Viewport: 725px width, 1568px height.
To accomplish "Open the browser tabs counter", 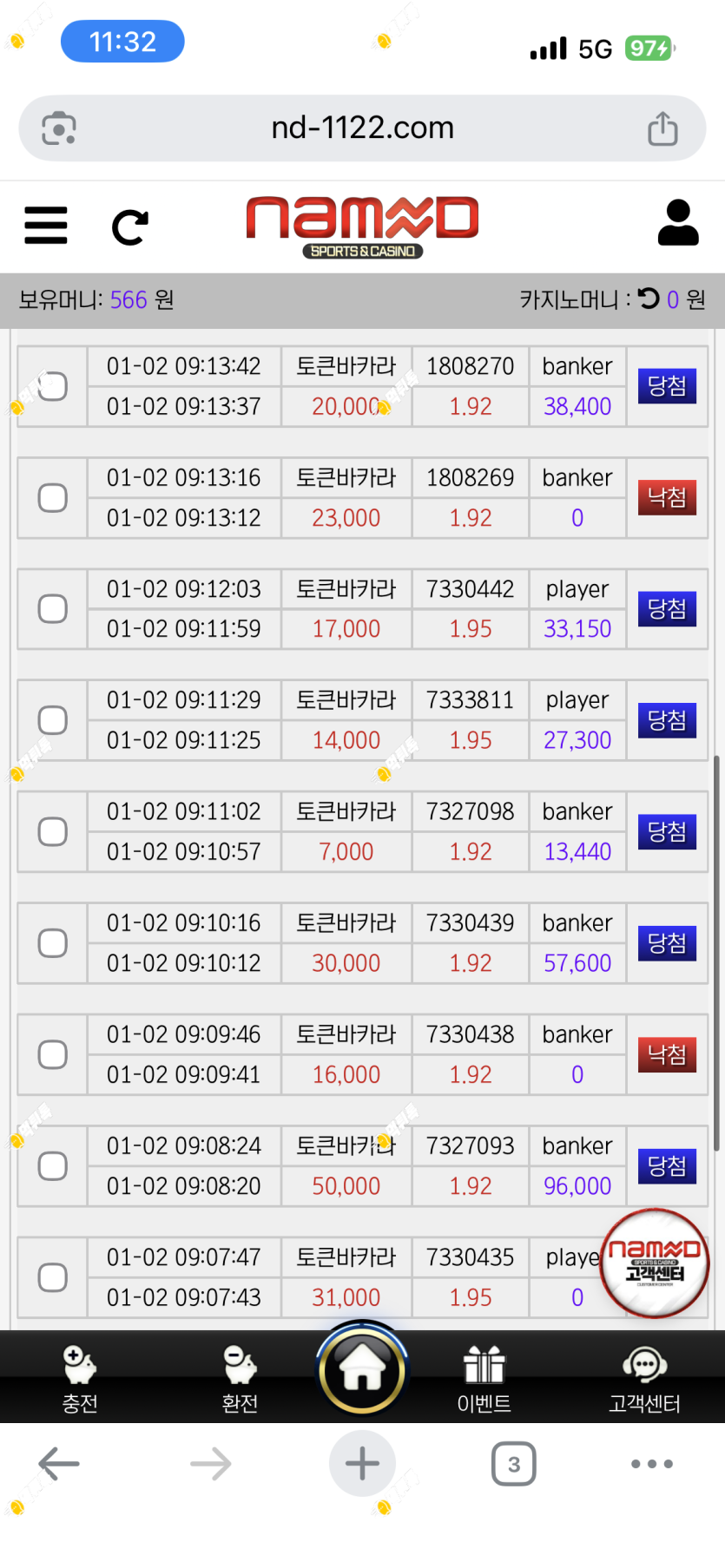I will tap(513, 1465).
